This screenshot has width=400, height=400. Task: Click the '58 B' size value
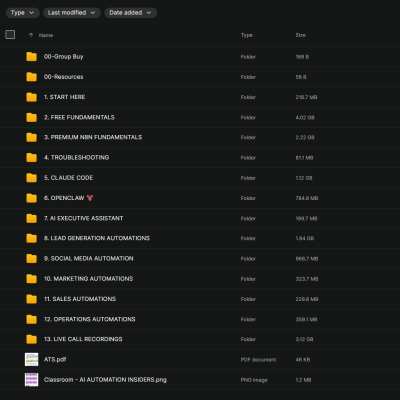click(301, 77)
